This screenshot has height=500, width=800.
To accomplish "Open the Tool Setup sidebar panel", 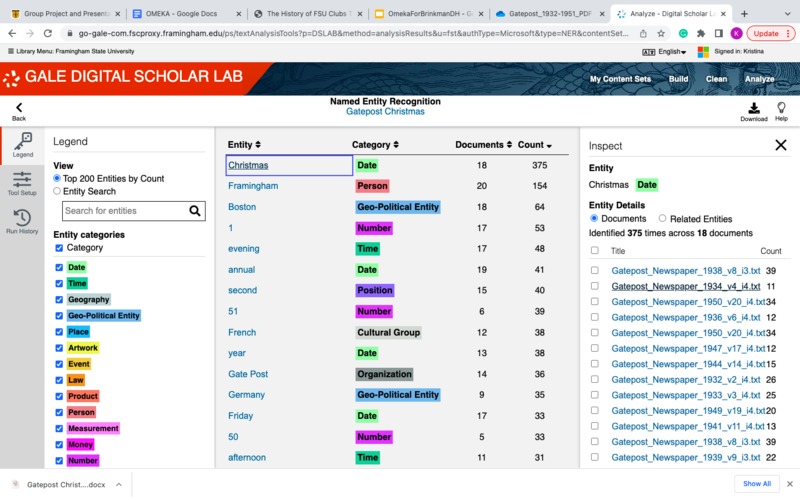I will tap(22, 184).
